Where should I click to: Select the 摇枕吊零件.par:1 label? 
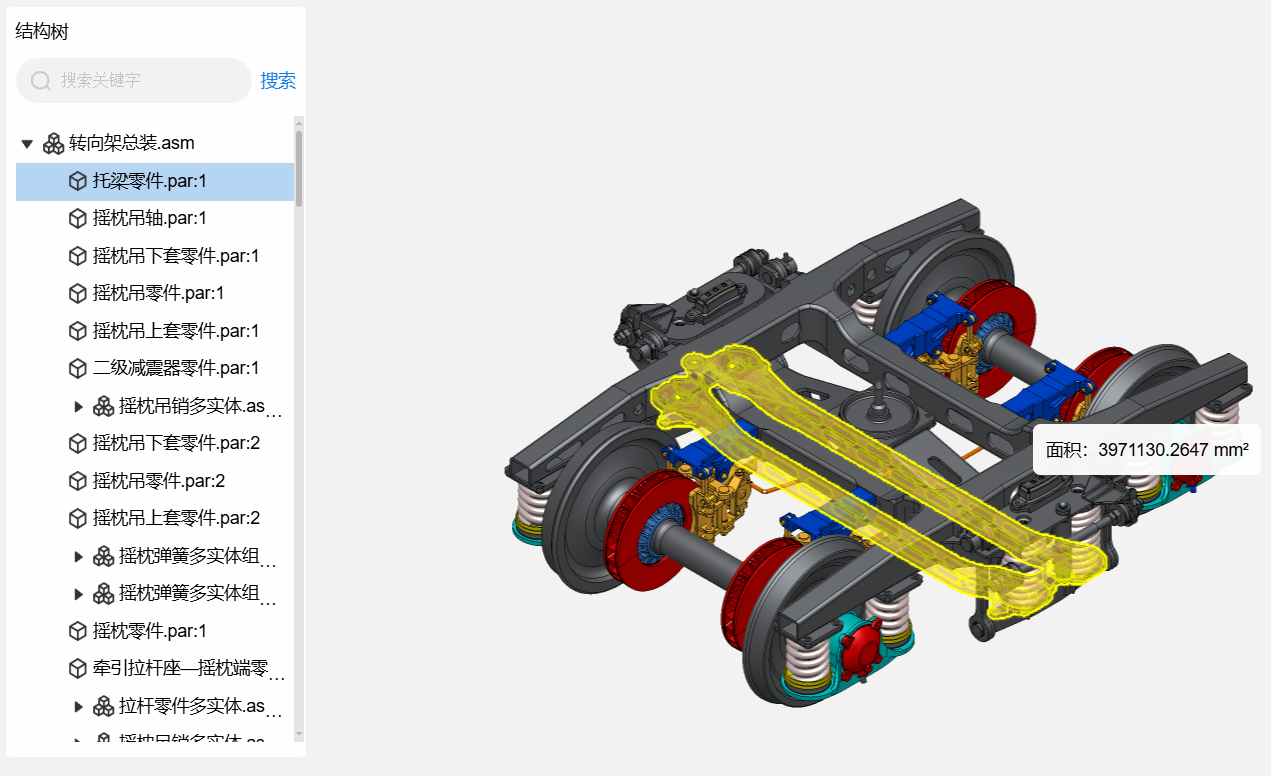coord(159,293)
